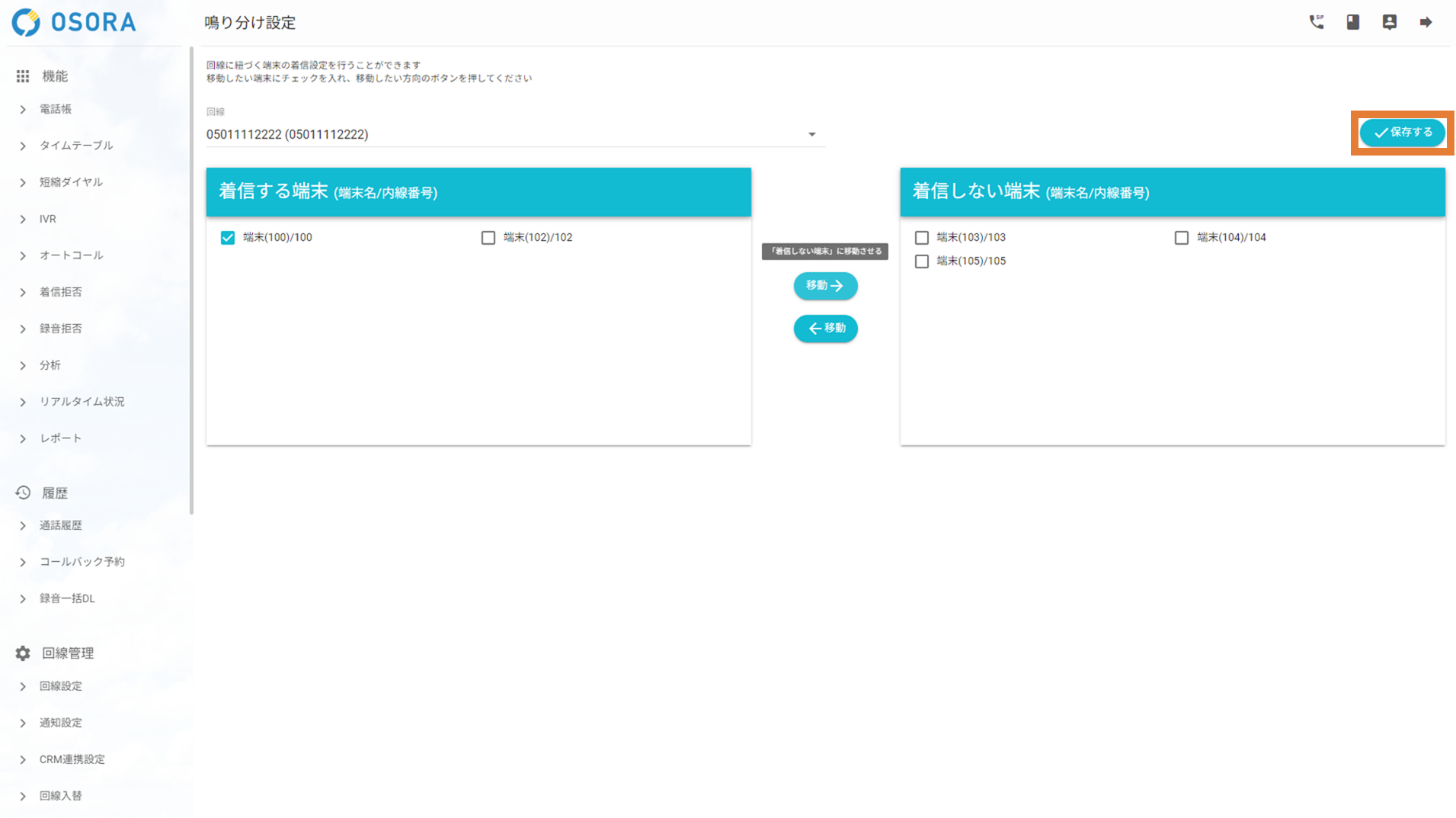Click the OSORA logo
The image size is (1456, 818).
pyautogui.click(x=74, y=22)
